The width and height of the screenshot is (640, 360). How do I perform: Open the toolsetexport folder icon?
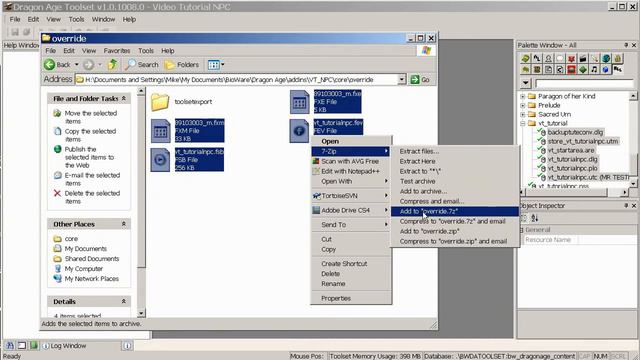point(160,102)
